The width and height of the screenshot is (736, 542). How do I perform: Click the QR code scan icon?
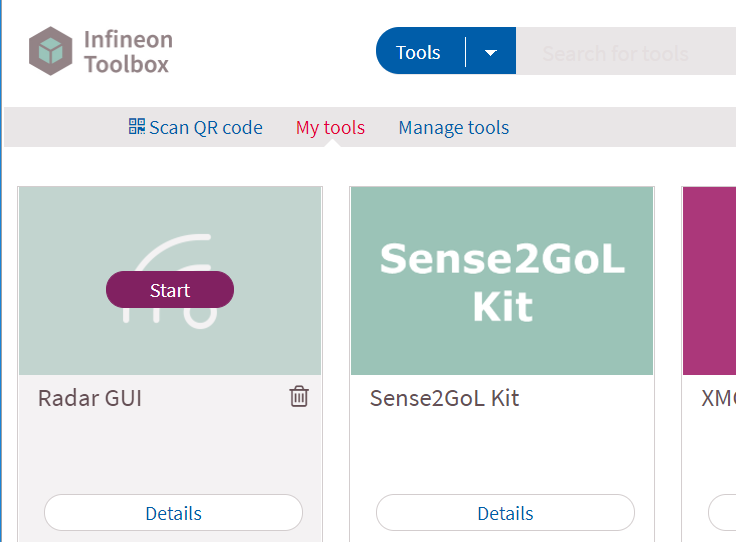click(x=137, y=127)
